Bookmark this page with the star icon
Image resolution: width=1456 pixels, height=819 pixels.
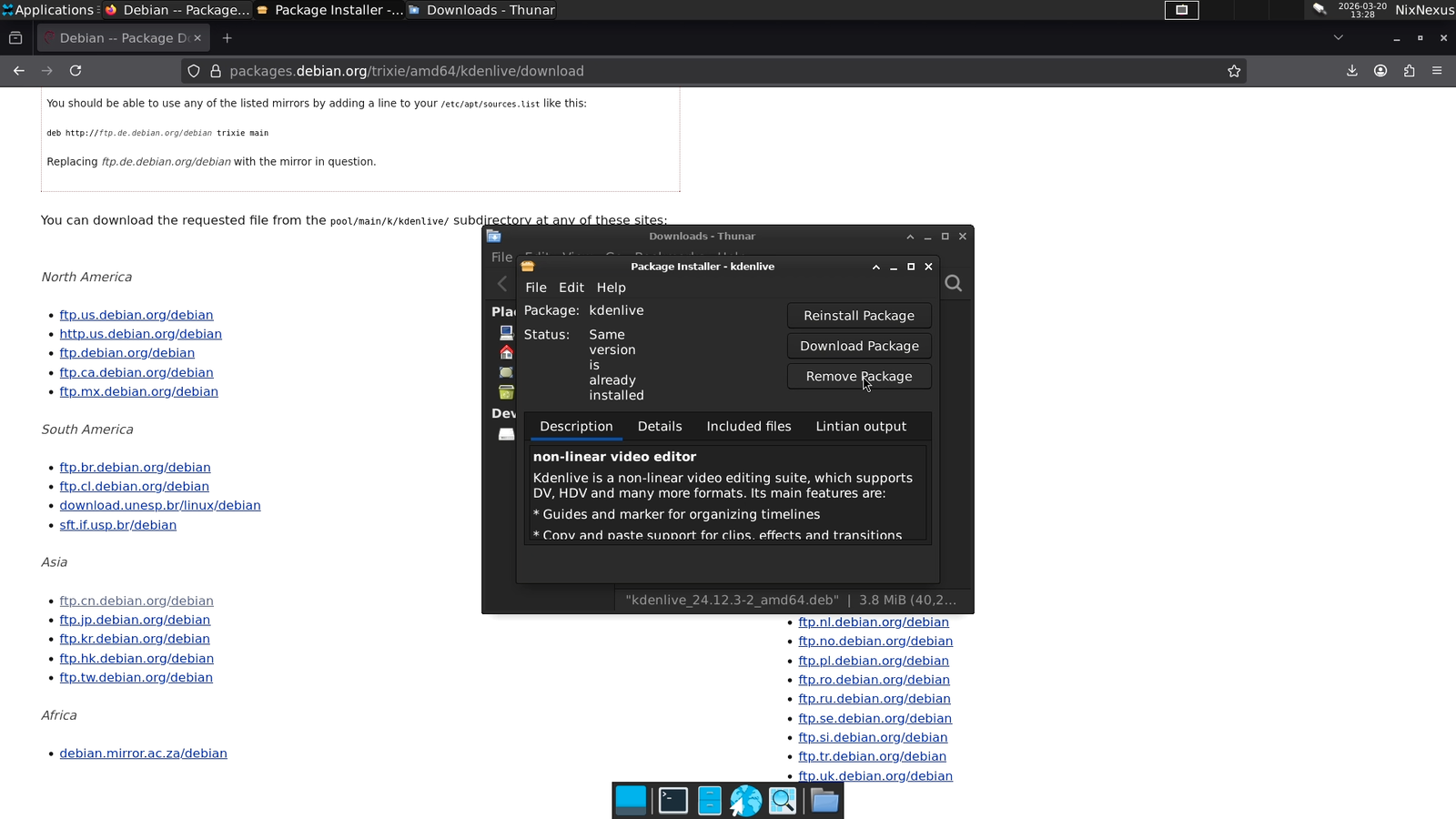pyautogui.click(x=1234, y=71)
